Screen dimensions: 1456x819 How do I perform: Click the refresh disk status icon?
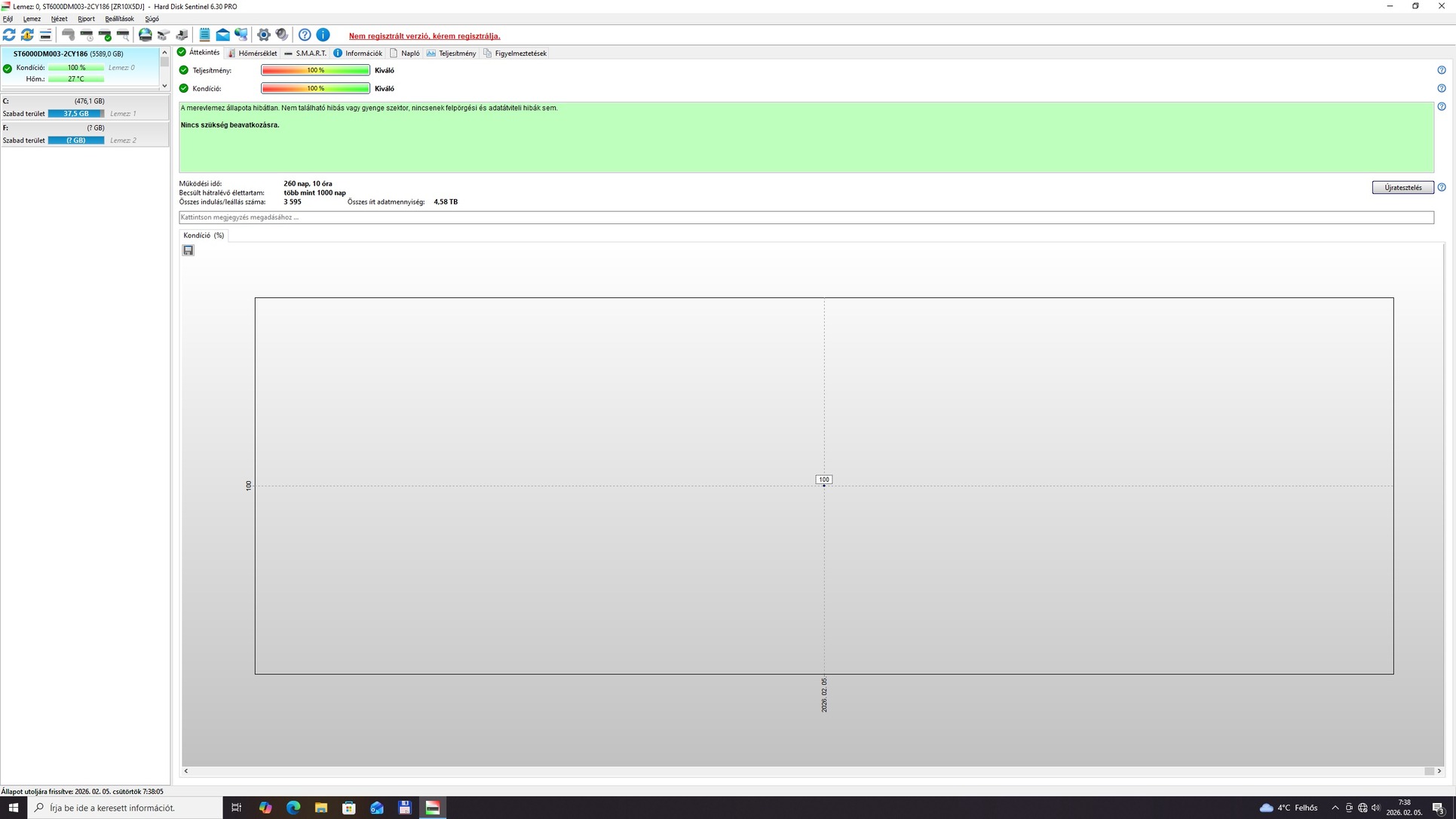click(9, 35)
